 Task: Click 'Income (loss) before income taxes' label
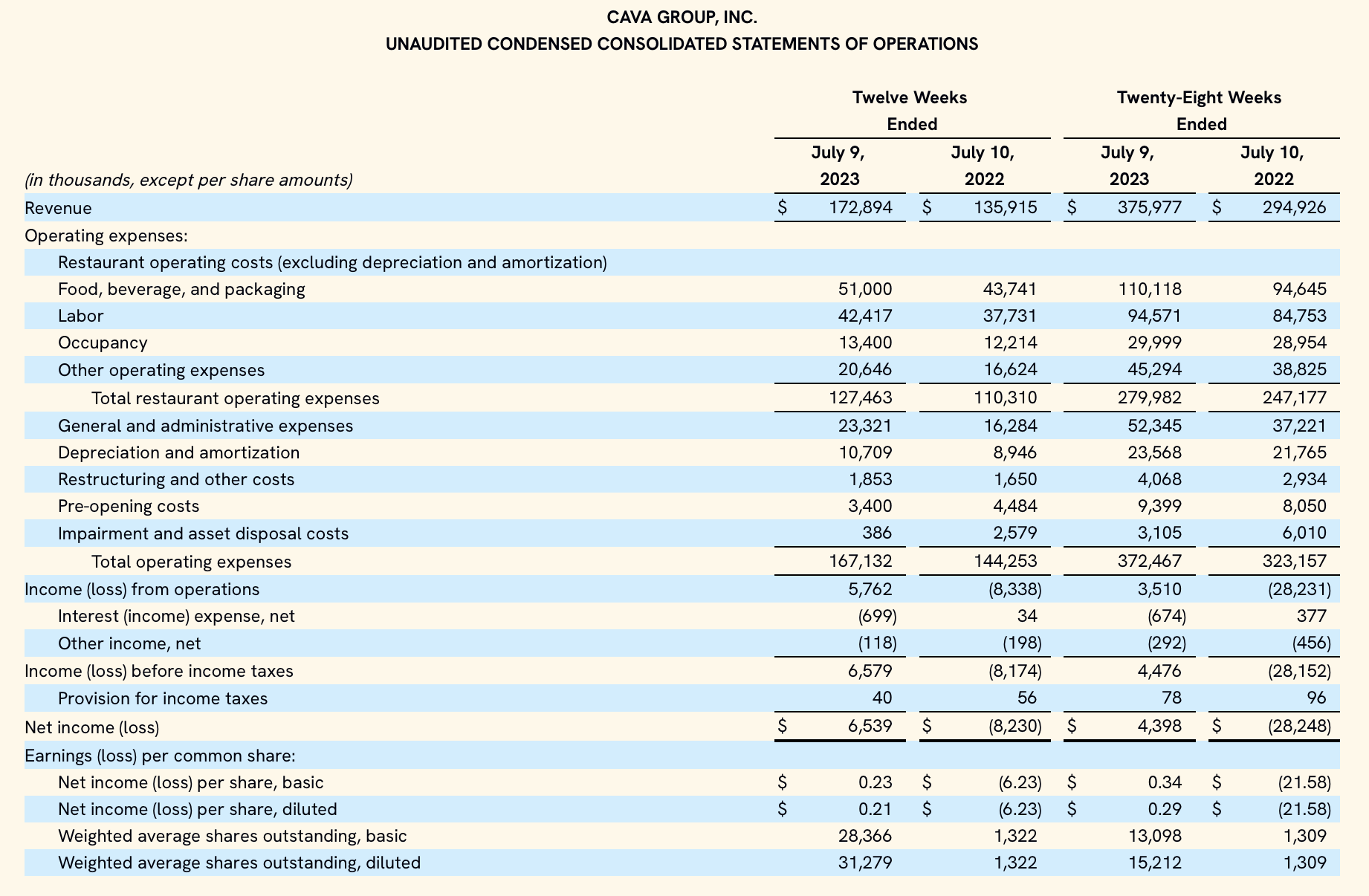159,671
